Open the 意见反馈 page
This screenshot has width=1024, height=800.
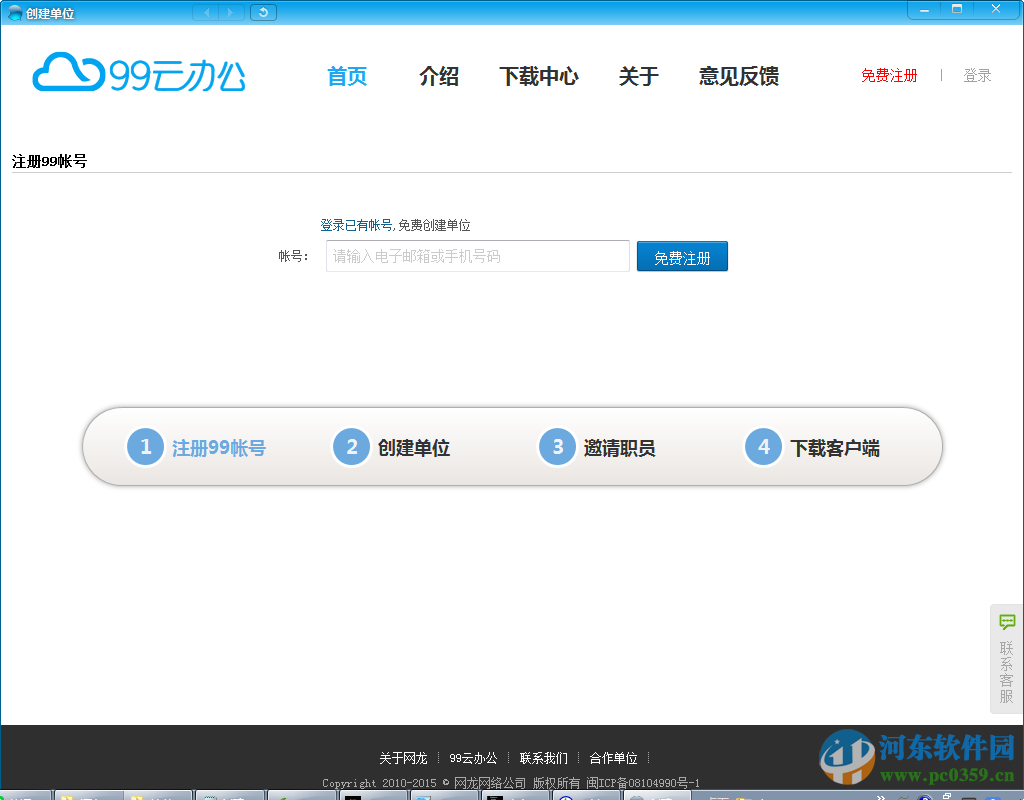(x=739, y=76)
